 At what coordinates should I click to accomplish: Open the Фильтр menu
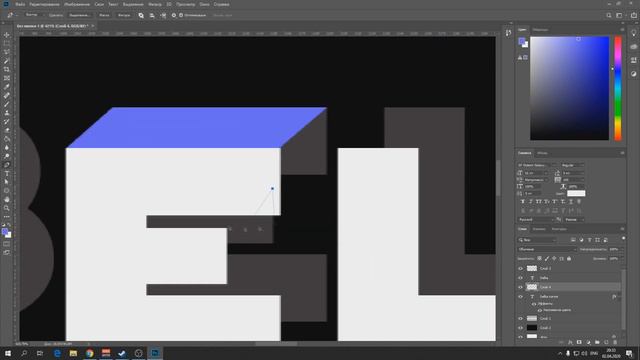pos(155,4)
